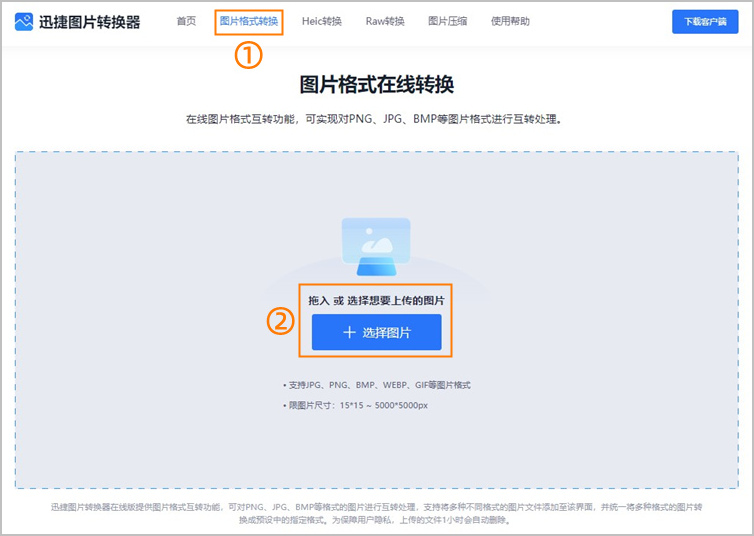Click the subtitle describing PNG、JPG、BMP 互转处理
This screenshot has width=754, height=536.
[374, 119]
